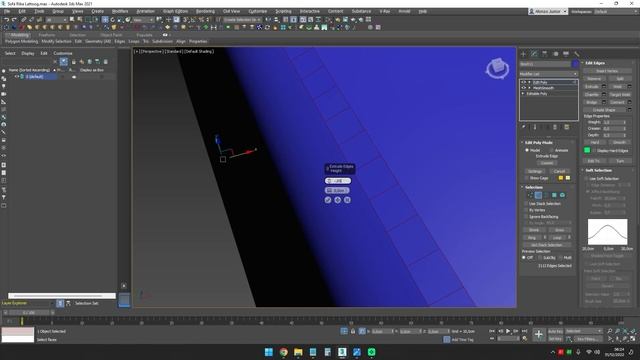Open Chrome from the Windows taskbar

tap(283, 352)
